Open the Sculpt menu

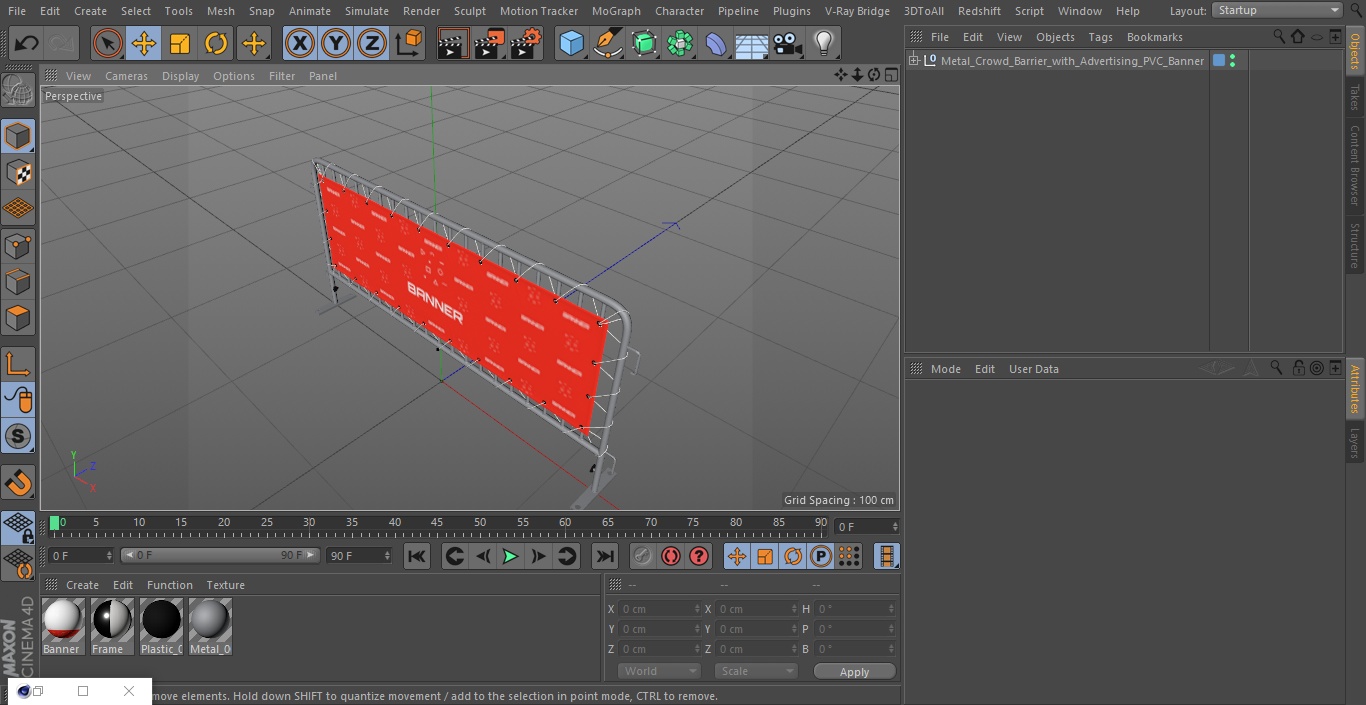pos(469,11)
